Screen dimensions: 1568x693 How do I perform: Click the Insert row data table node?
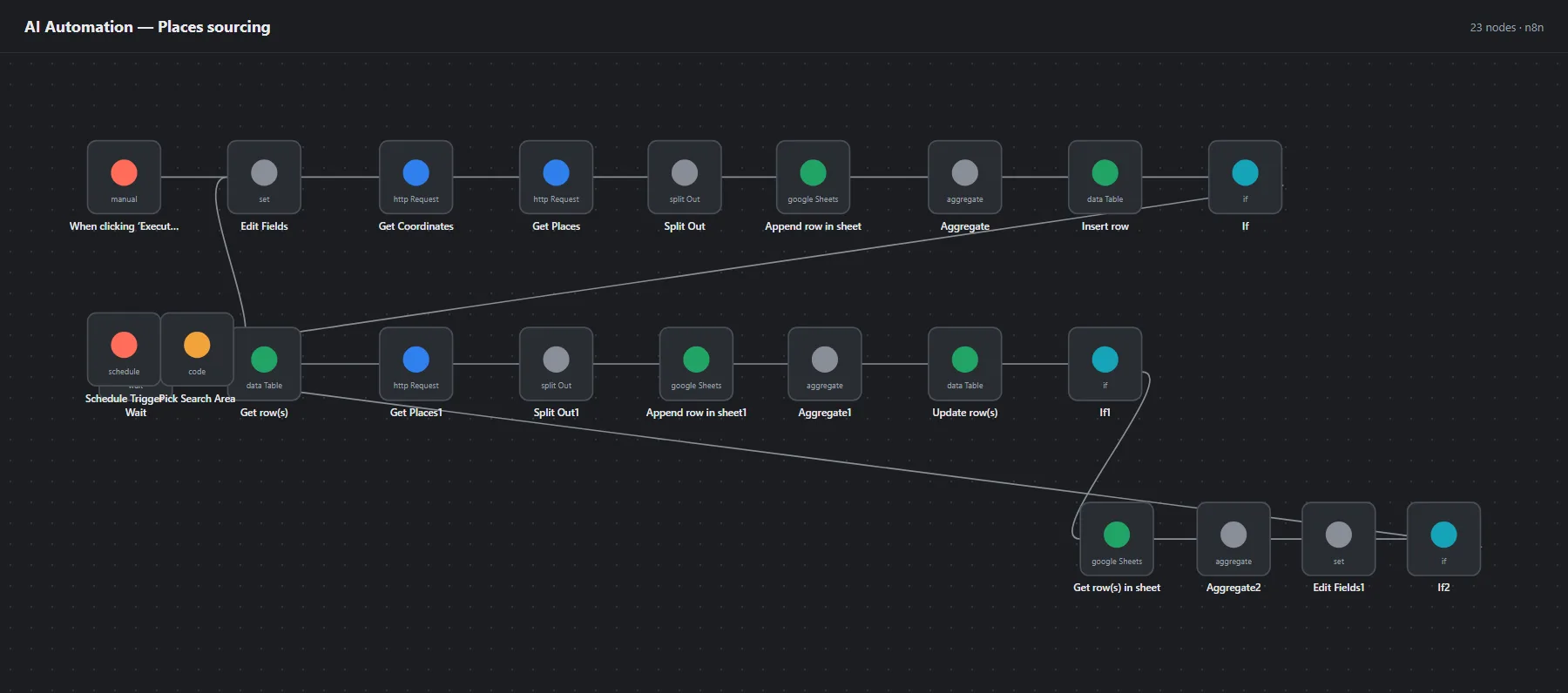1105,177
